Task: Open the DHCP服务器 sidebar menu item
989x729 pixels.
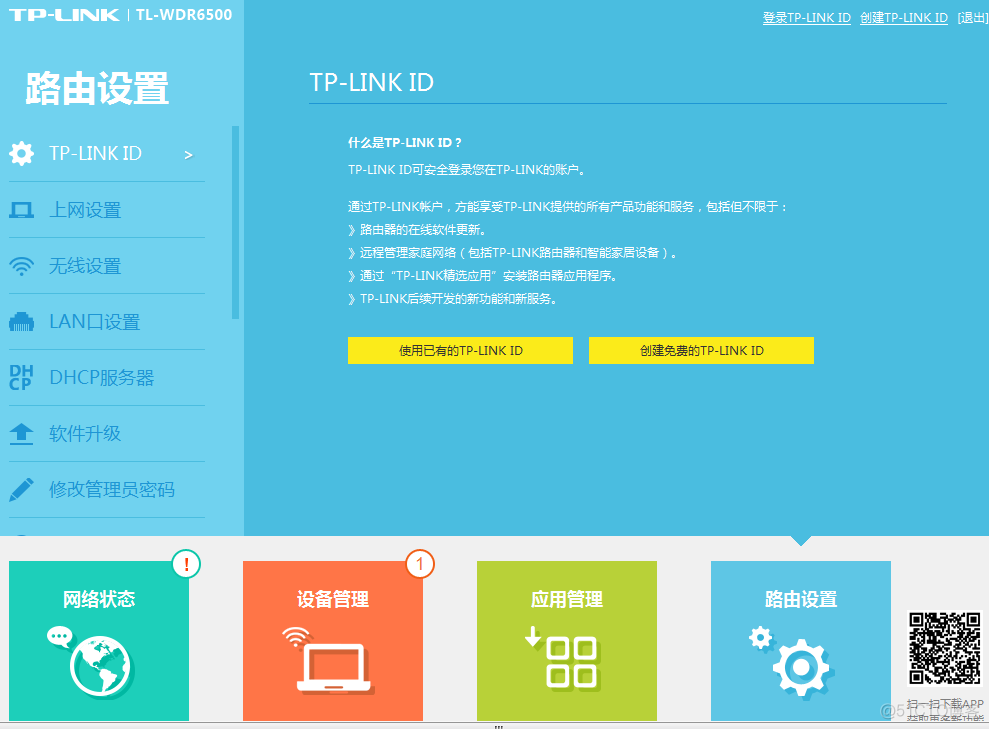Action: pyautogui.click(x=107, y=378)
